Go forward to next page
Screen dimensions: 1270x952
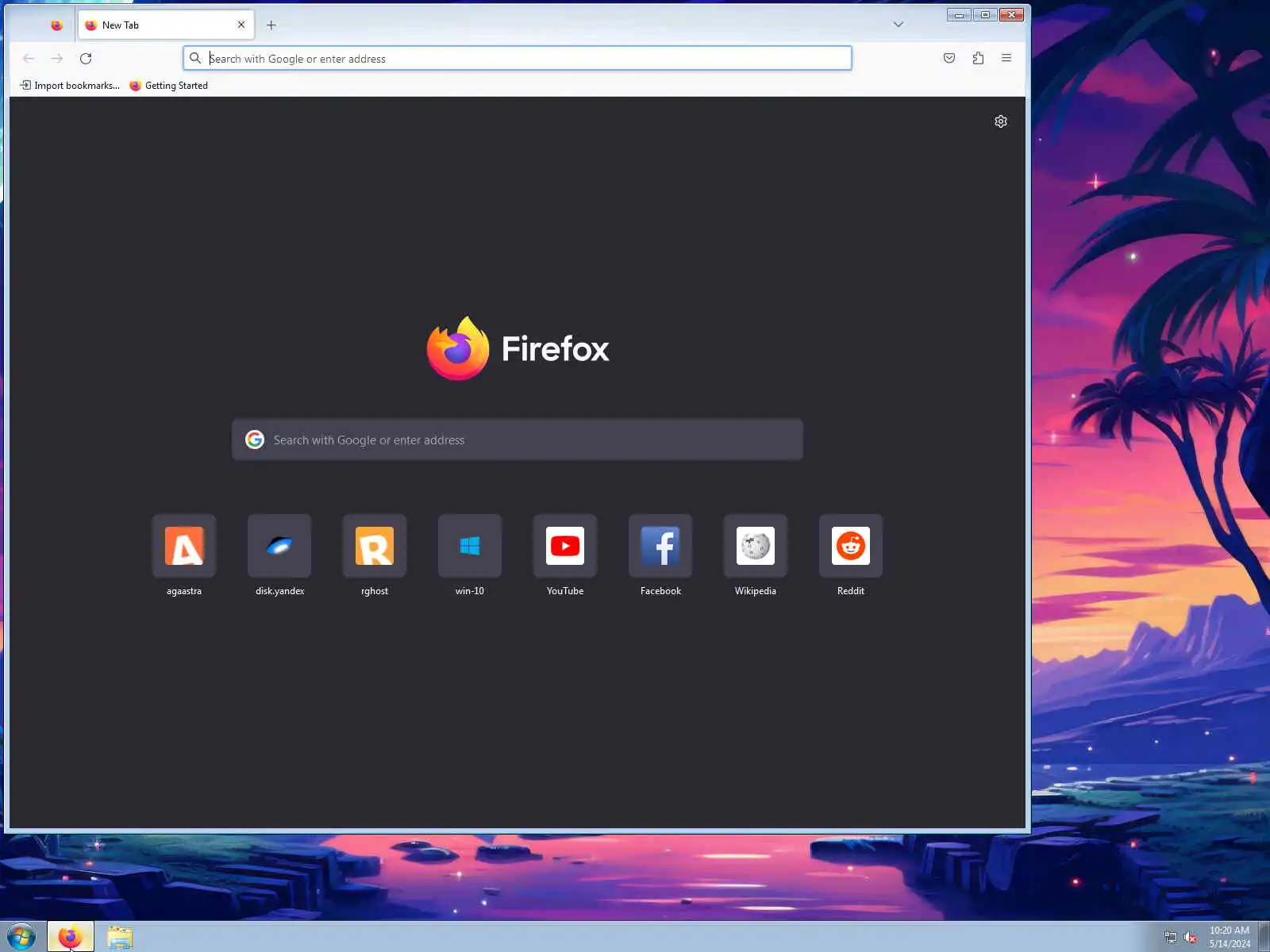57,58
